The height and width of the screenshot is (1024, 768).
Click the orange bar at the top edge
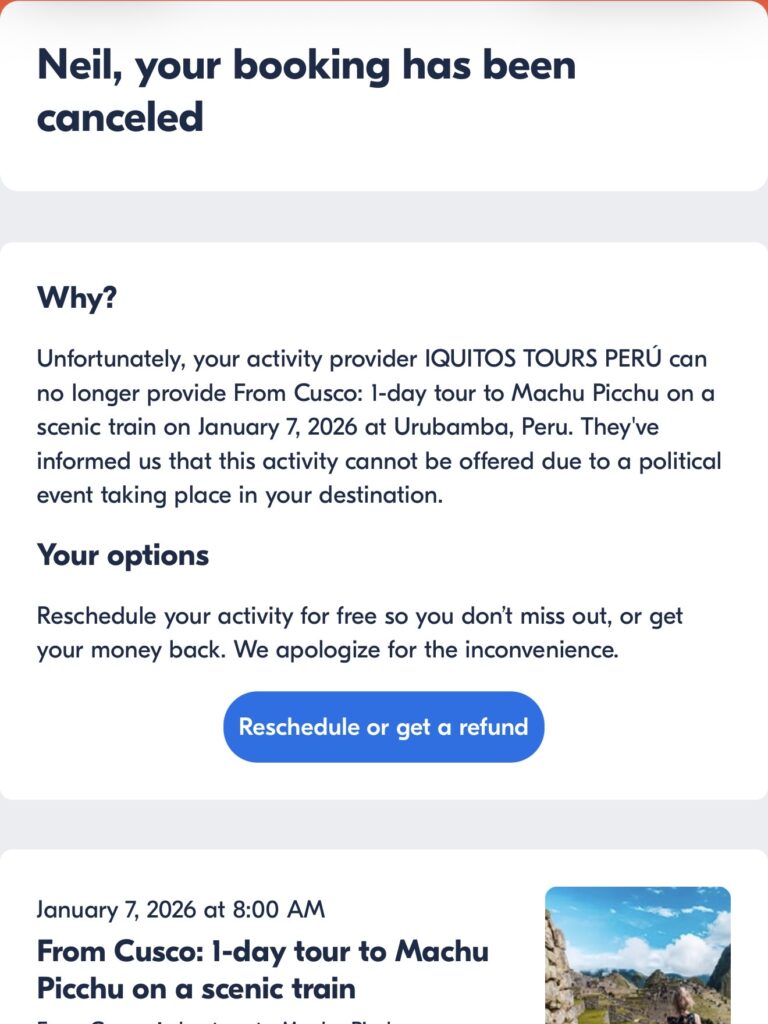coord(384,3)
